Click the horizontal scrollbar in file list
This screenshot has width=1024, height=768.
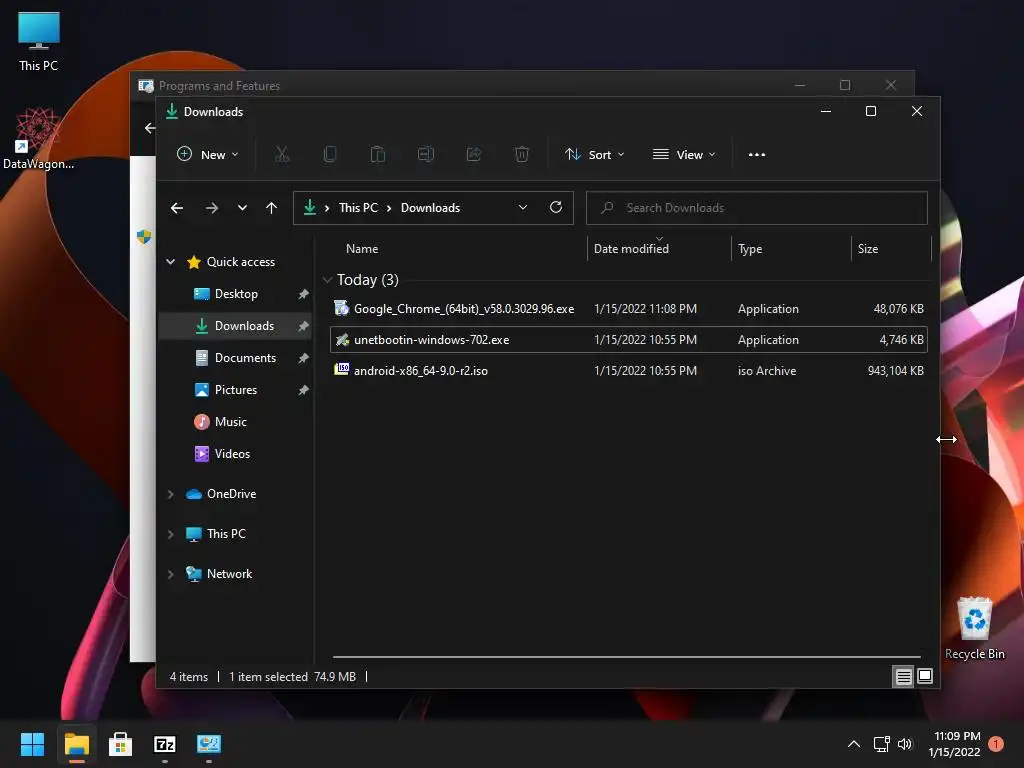point(626,656)
